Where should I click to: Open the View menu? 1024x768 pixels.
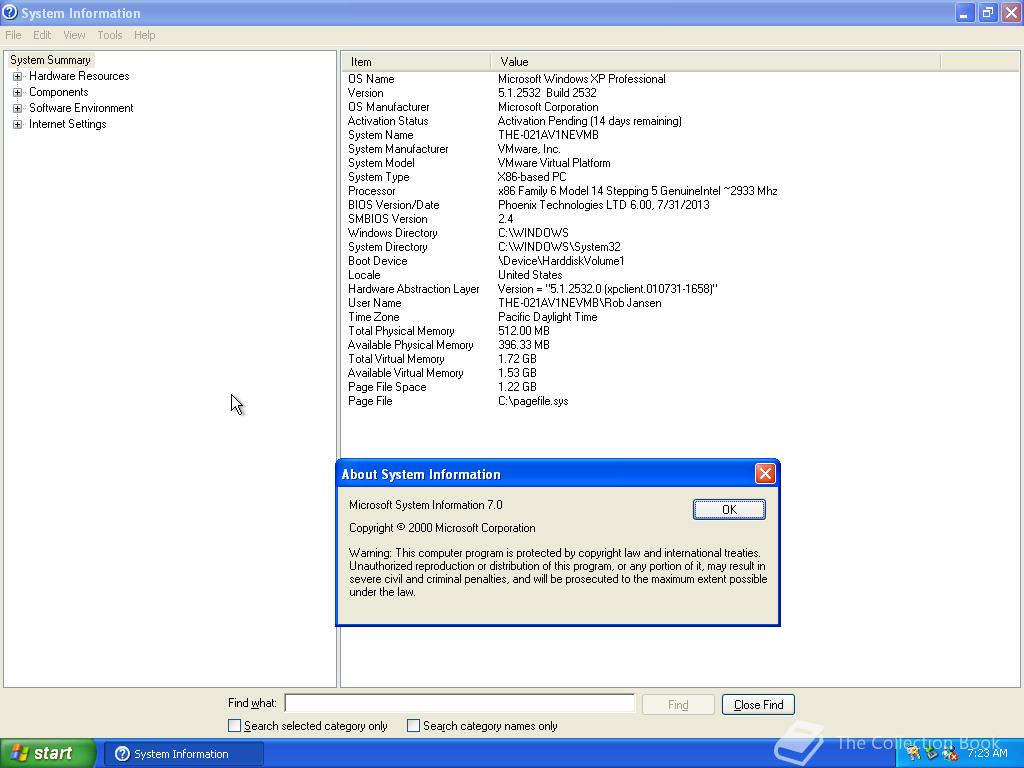[74, 35]
